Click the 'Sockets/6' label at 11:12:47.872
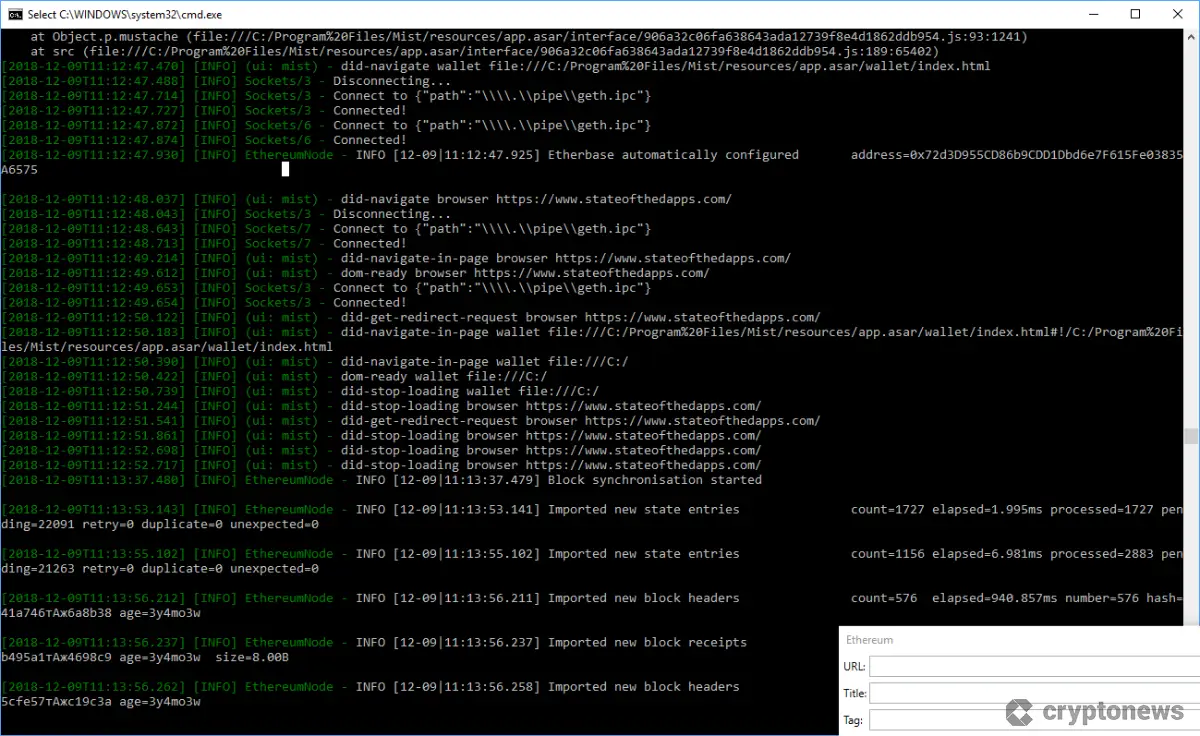This screenshot has width=1200, height=736. (278, 125)
